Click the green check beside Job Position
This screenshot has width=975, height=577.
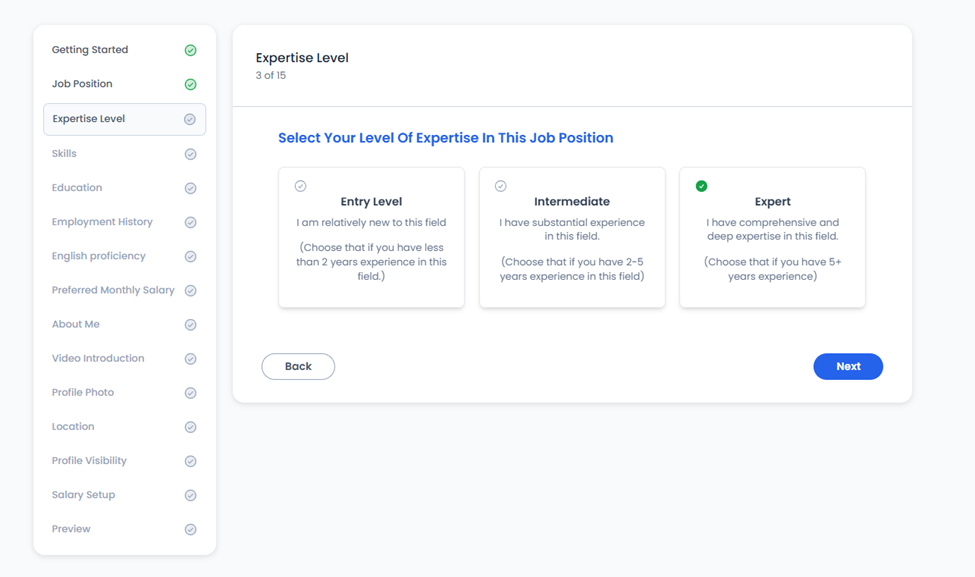(191, 85)
